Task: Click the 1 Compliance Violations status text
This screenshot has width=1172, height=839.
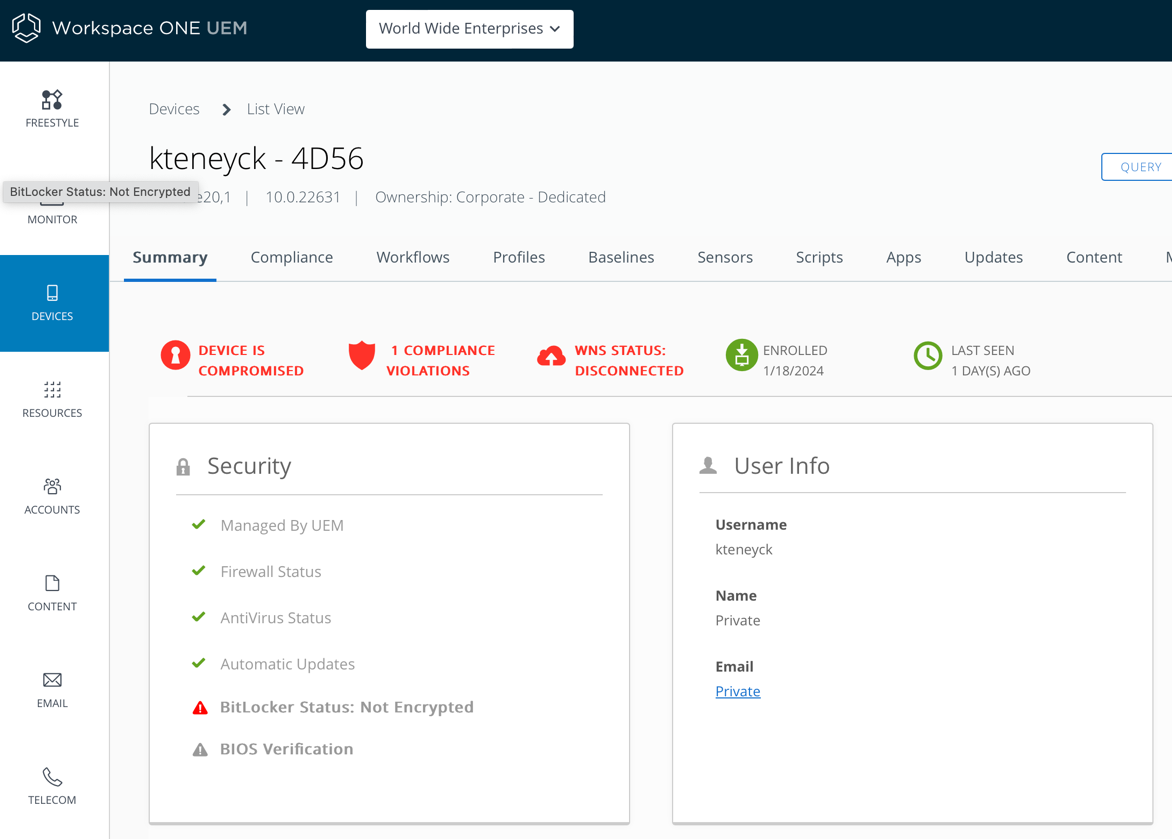Action: [440, 360]
